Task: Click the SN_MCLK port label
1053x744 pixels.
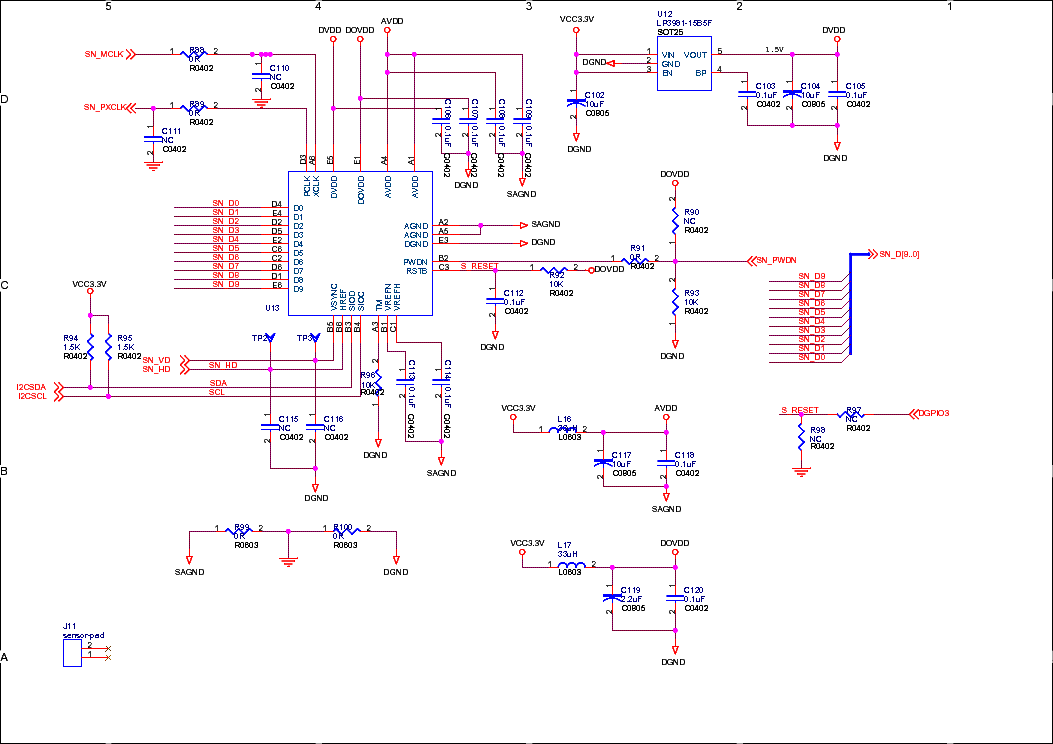Action: point(104,53)
